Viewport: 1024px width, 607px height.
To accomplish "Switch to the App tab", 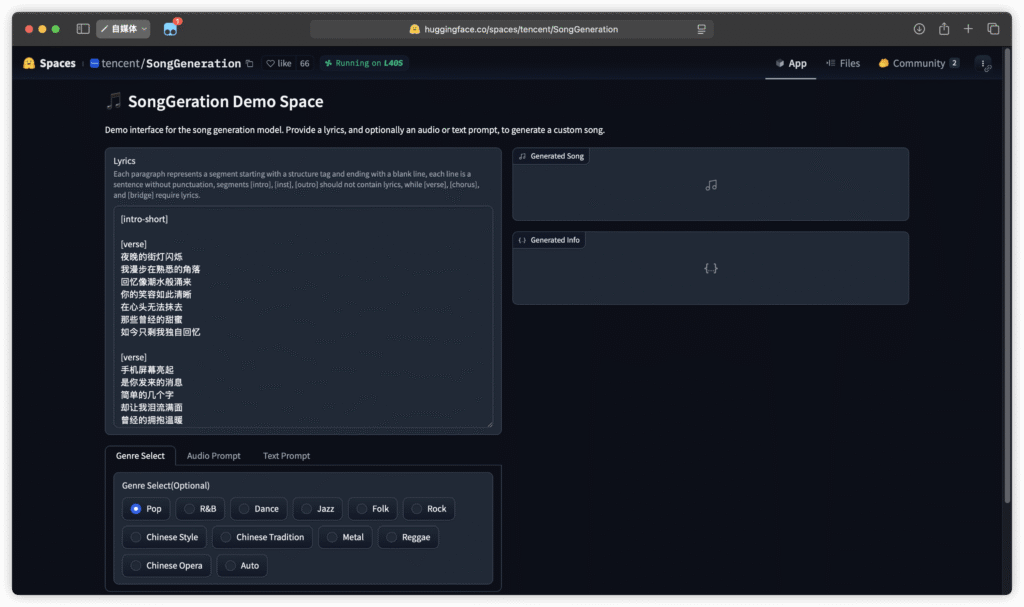I will [x=790, y=63].
